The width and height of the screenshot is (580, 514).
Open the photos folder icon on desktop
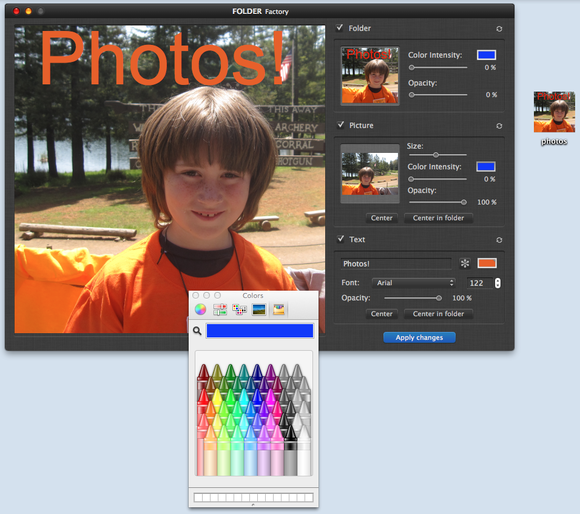tap(554, 112)
